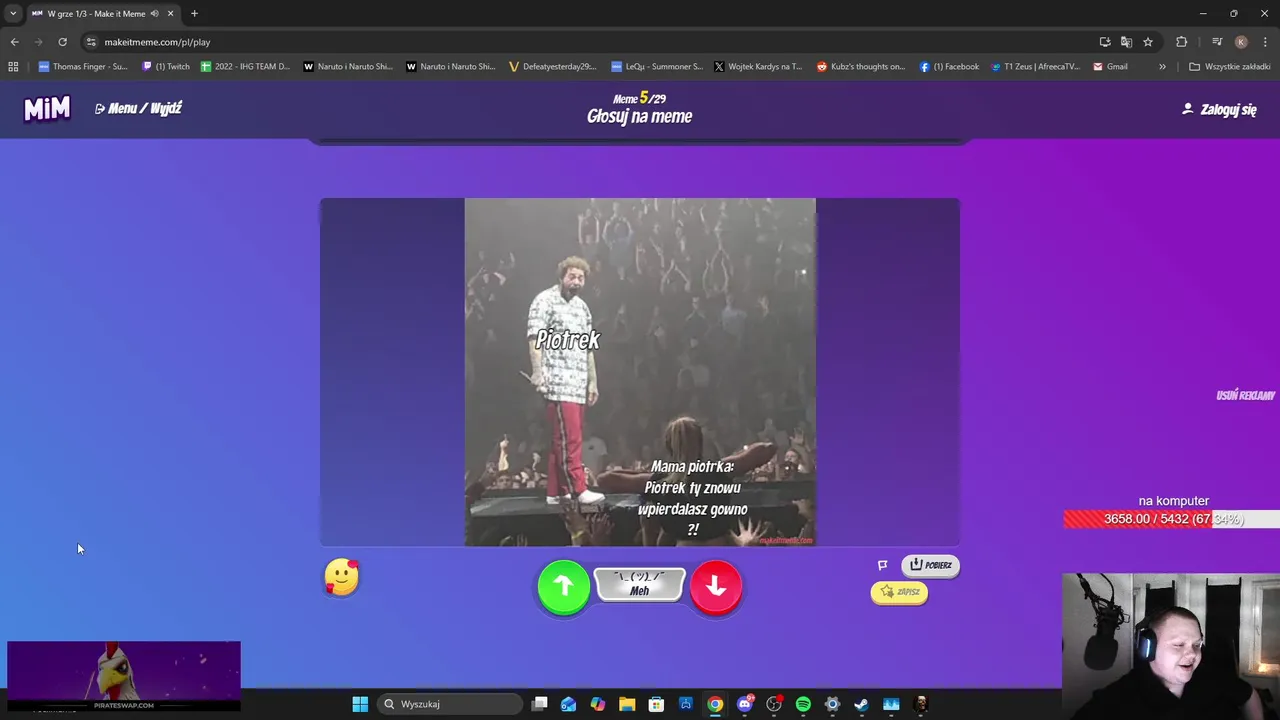Open Thomas Finger bookmark
The image size is (1280, 720).
(x=83, y=67)
